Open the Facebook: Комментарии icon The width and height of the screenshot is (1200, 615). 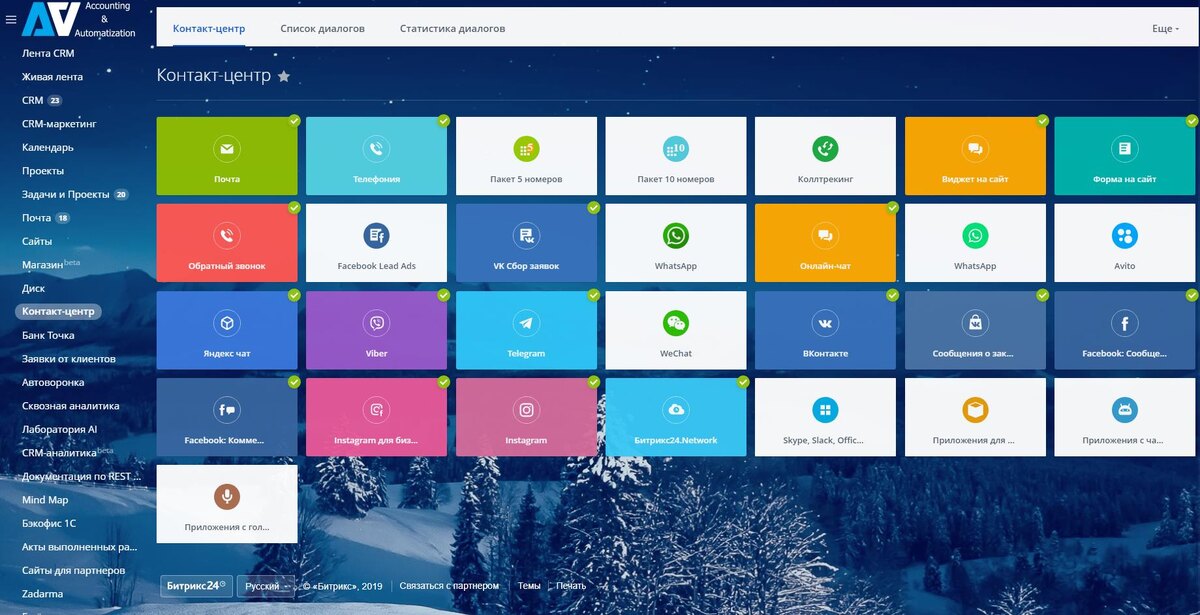227,410
